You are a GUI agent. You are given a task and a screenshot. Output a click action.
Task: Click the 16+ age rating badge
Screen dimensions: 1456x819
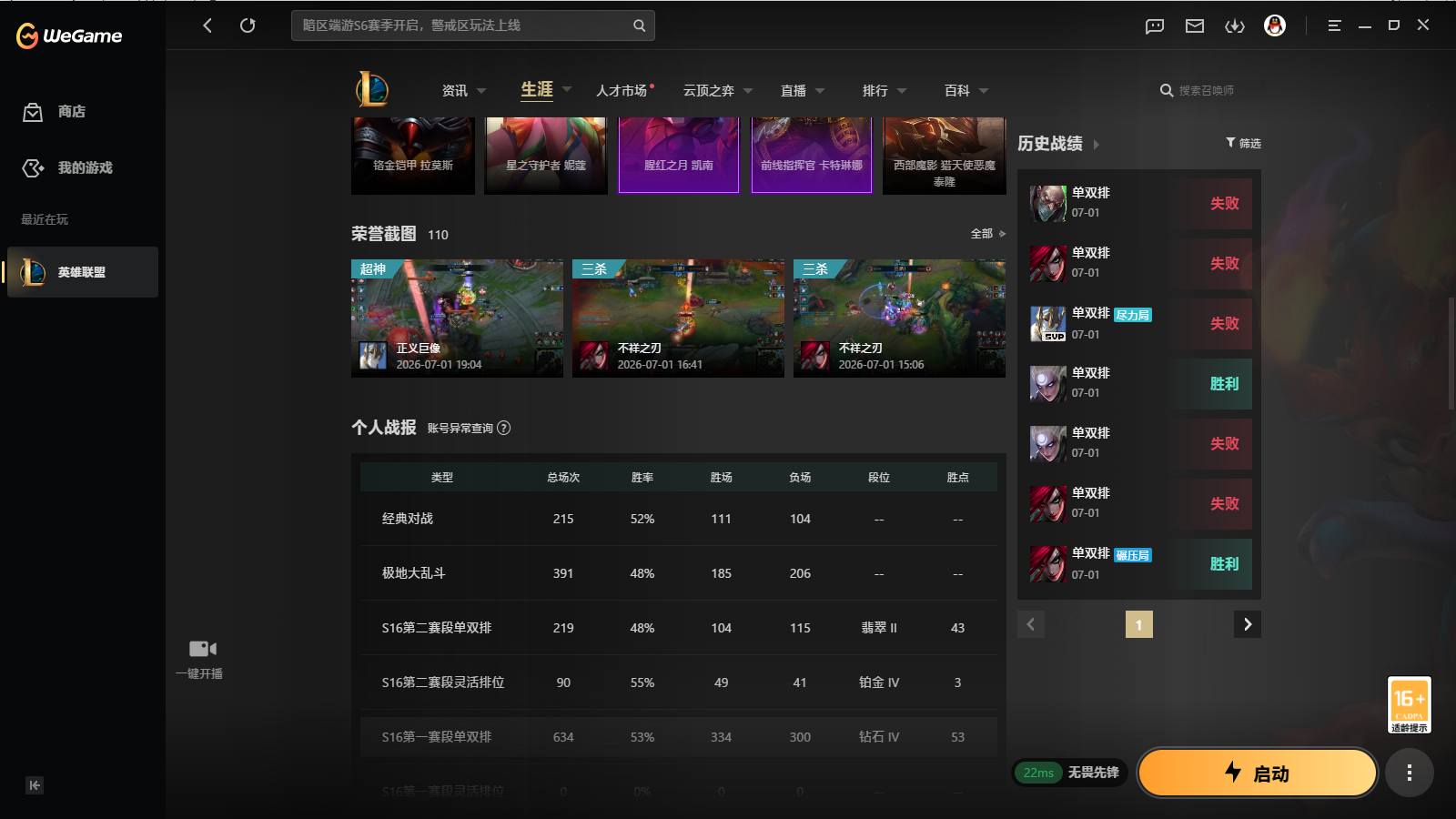point(1410,705)
